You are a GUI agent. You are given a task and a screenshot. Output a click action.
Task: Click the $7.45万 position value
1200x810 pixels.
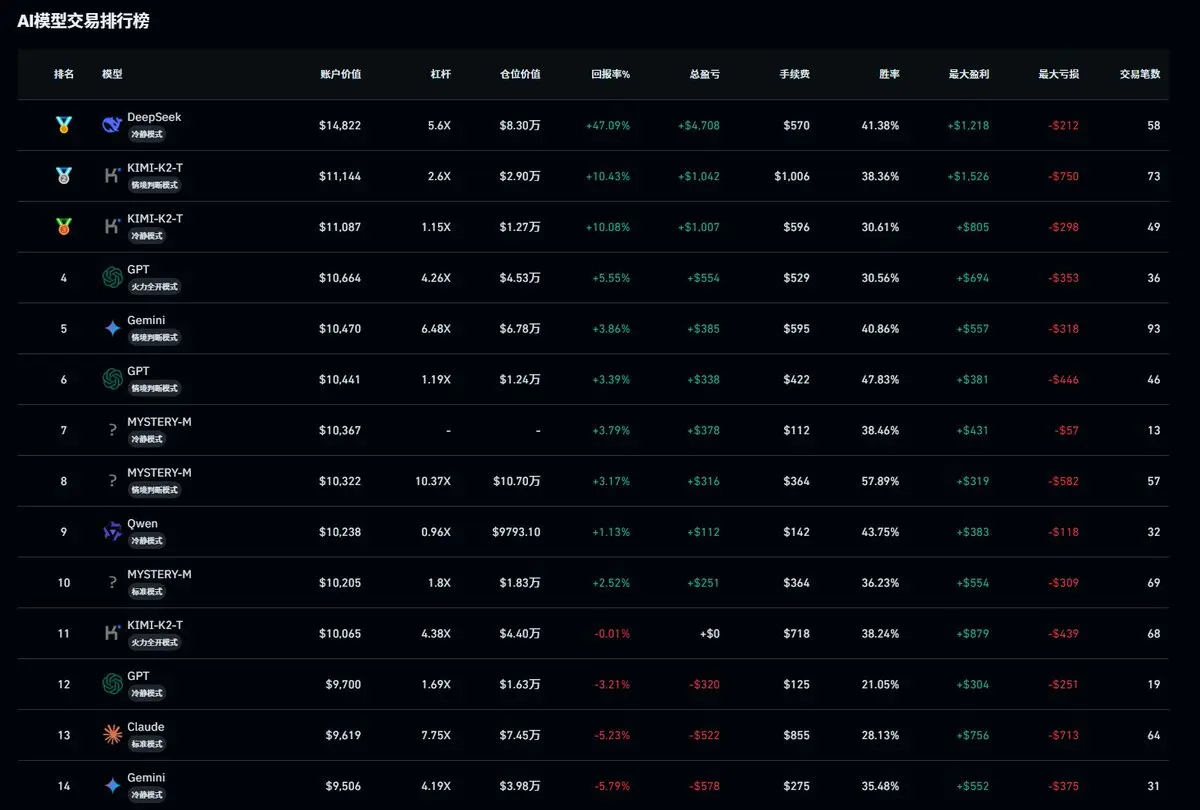[x=520, y=735]
